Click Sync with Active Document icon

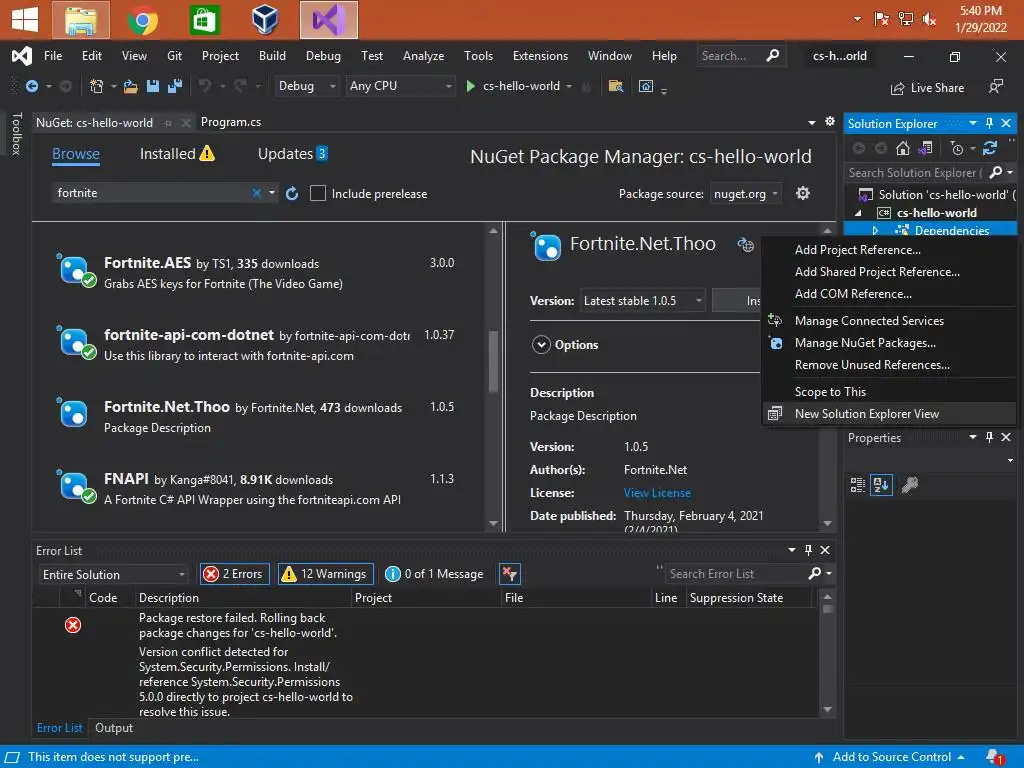tap(990, 148)
